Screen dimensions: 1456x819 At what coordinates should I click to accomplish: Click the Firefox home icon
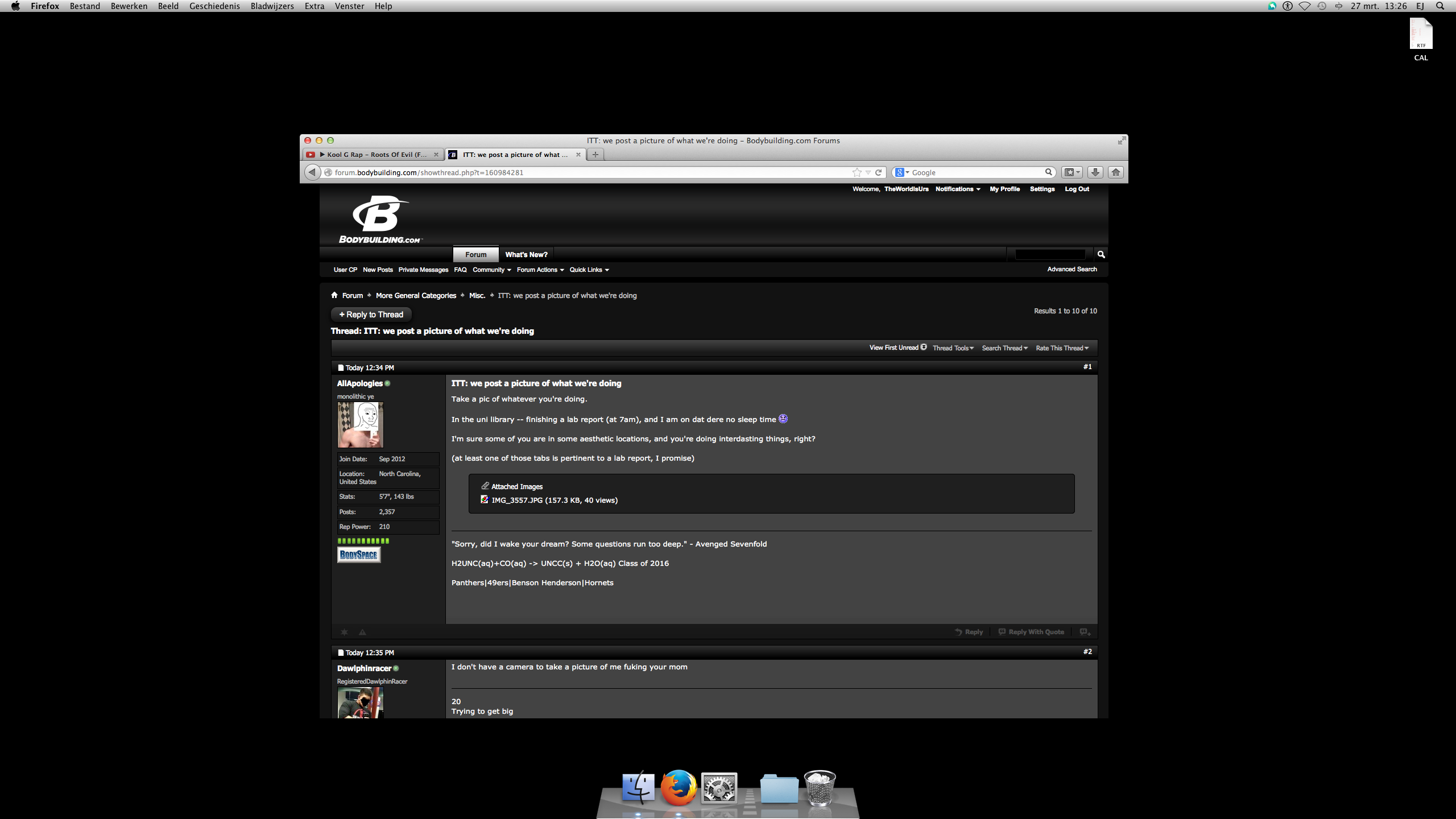point(1115,172)
